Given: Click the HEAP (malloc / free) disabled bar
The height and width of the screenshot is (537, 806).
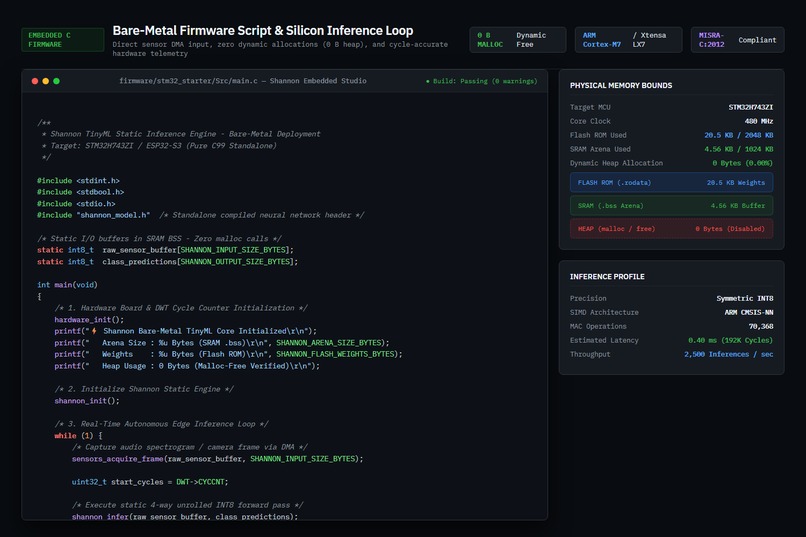Looking at the screenshot, I should [x=671, y=229].
